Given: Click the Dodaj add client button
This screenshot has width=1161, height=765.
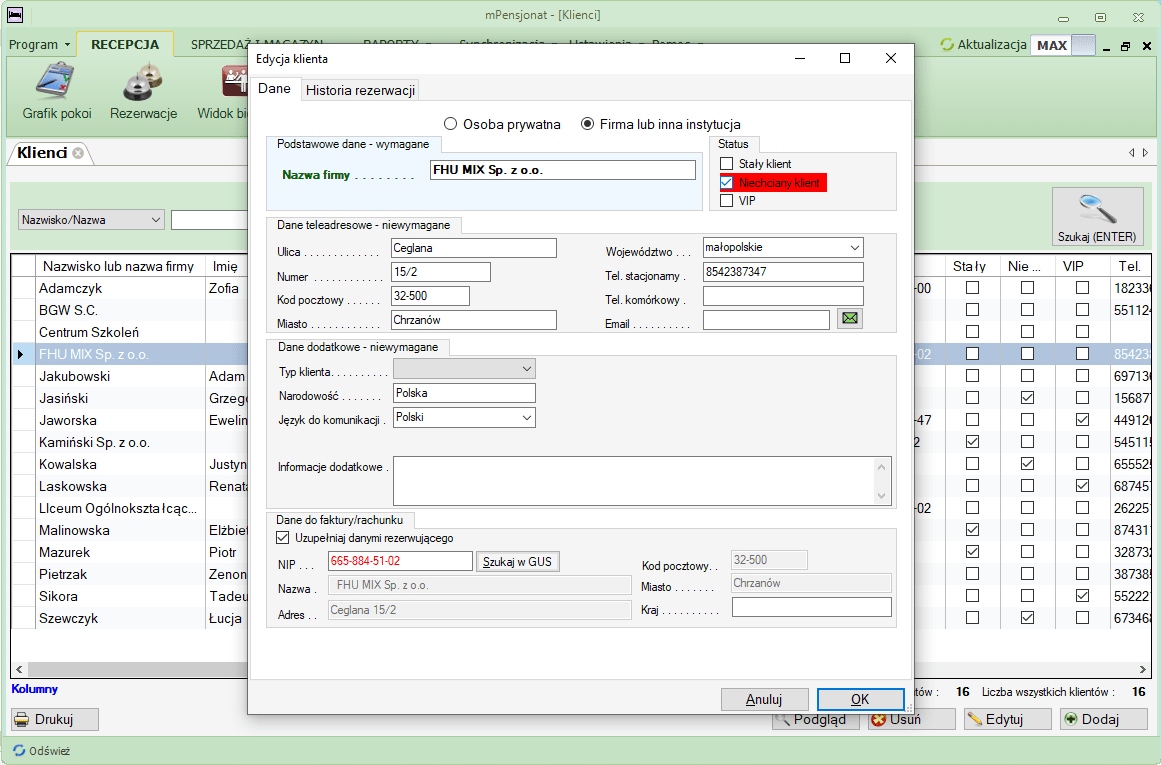Looking at the screenshot, I should pyautogui.click(x=1102, y=719).
